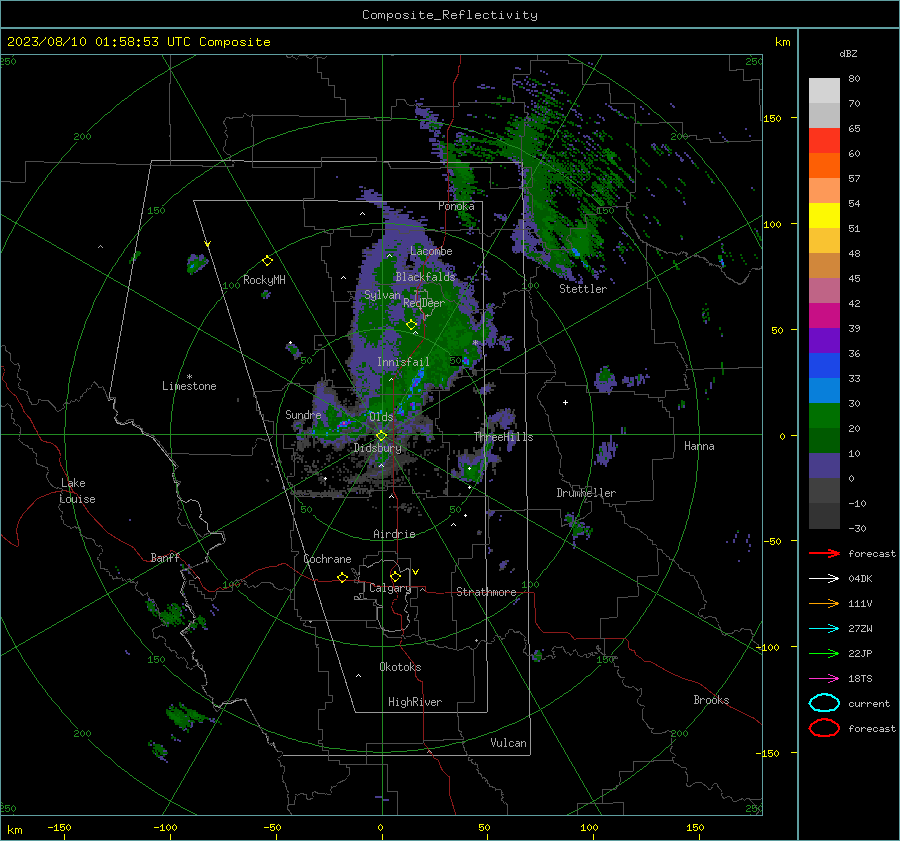Click the purple 39-36 dBZ color swatch

click(x=824, y=340)
